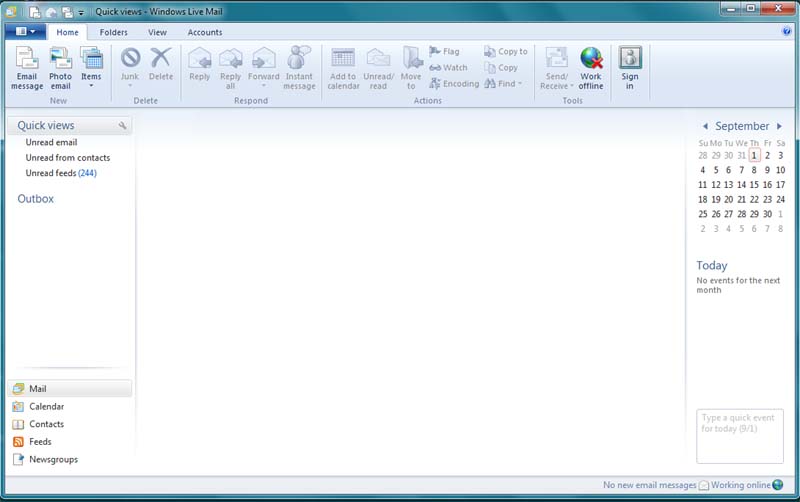Open the Items dropdown in New group
The width and height of the screenshot is (800, 502).
click(91, 68)
